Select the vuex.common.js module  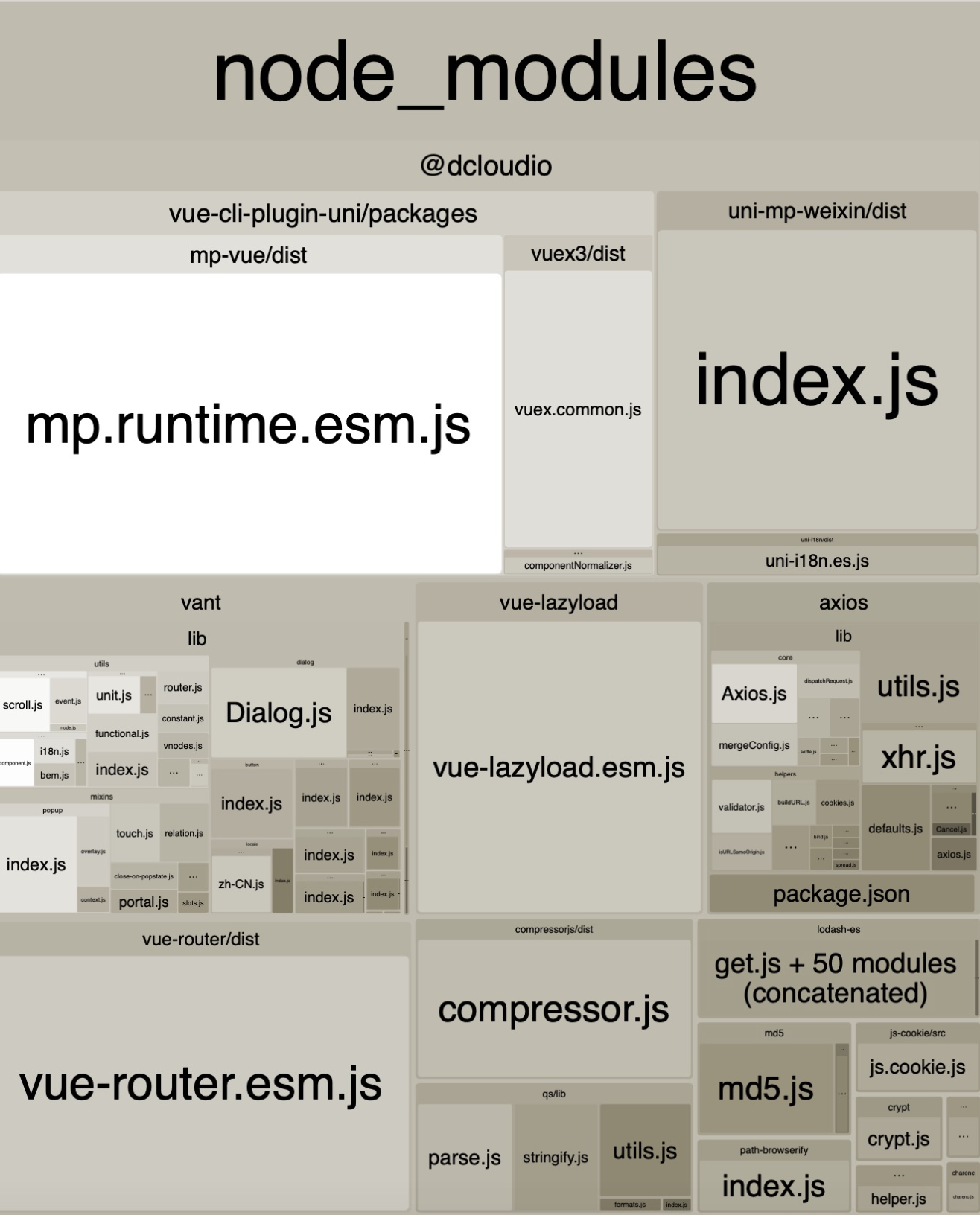pyautogui.click(x=578, y=409)
